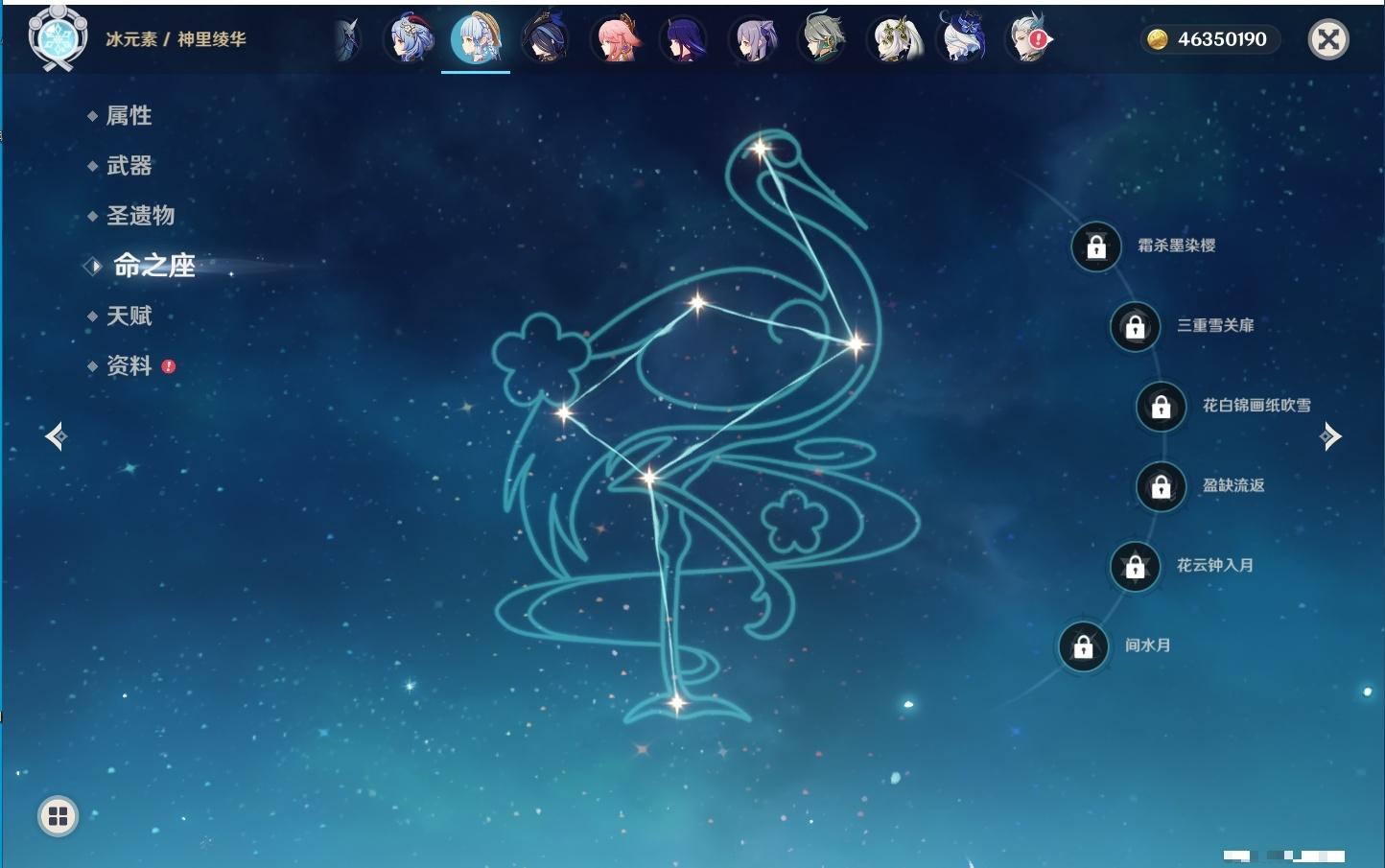Select the 命之座 constellation page

tap(153, 266)
